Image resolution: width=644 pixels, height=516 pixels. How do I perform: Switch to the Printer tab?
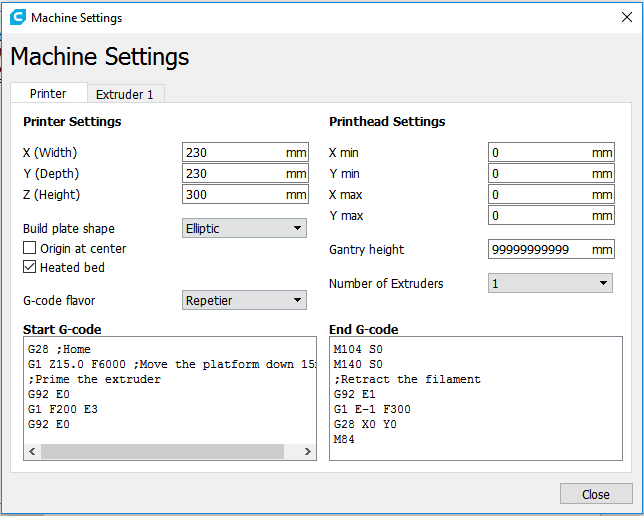point(48,93)
